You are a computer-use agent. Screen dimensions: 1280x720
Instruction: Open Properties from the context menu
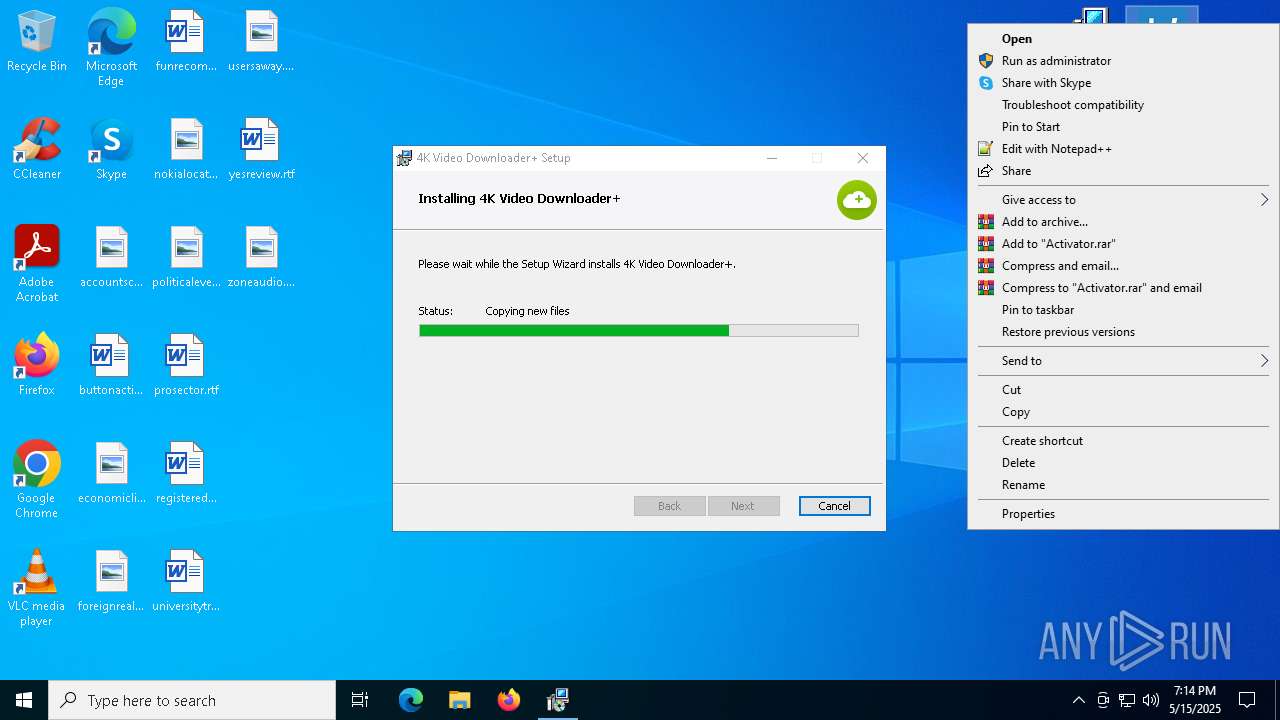(x=1123, y=514)
